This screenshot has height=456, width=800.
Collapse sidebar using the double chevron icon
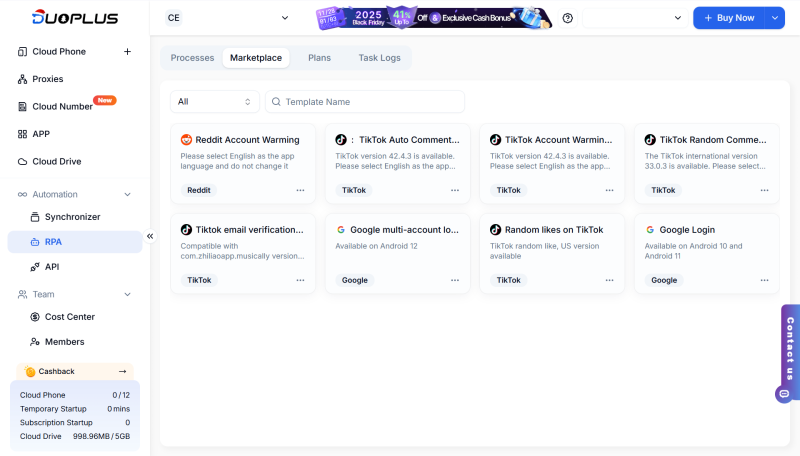pyautogui.click(x=150, y=236)
